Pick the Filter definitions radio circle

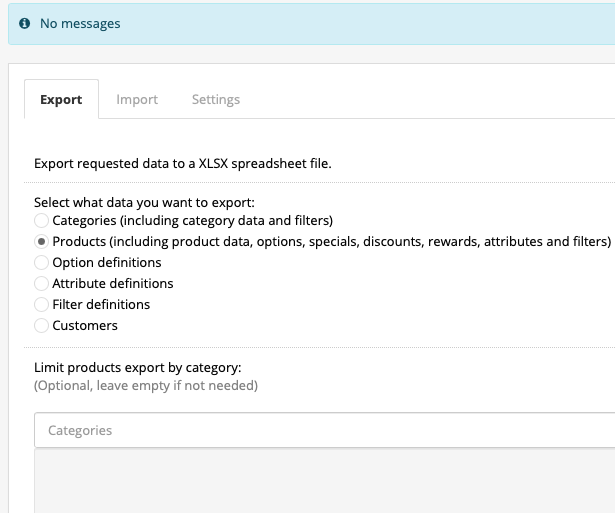click(41, 304)
